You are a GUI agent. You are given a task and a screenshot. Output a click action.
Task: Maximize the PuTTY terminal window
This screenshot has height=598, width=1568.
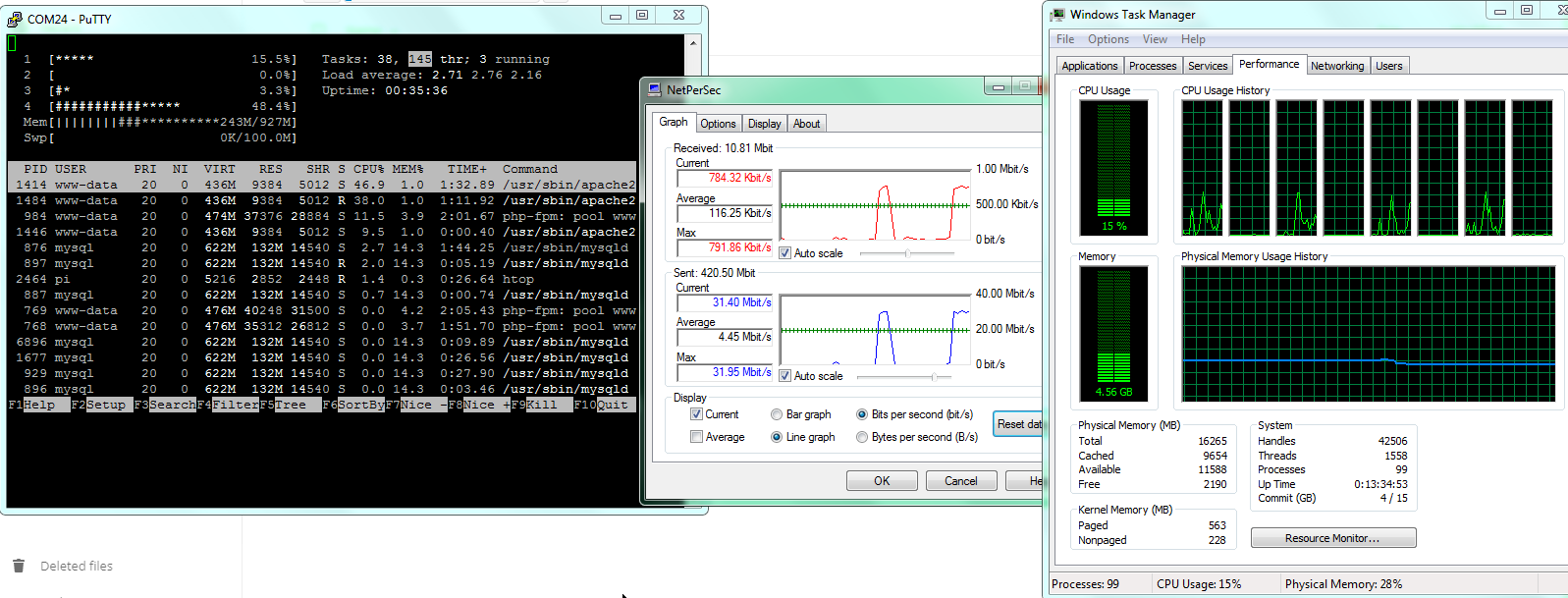coord(642,15)
